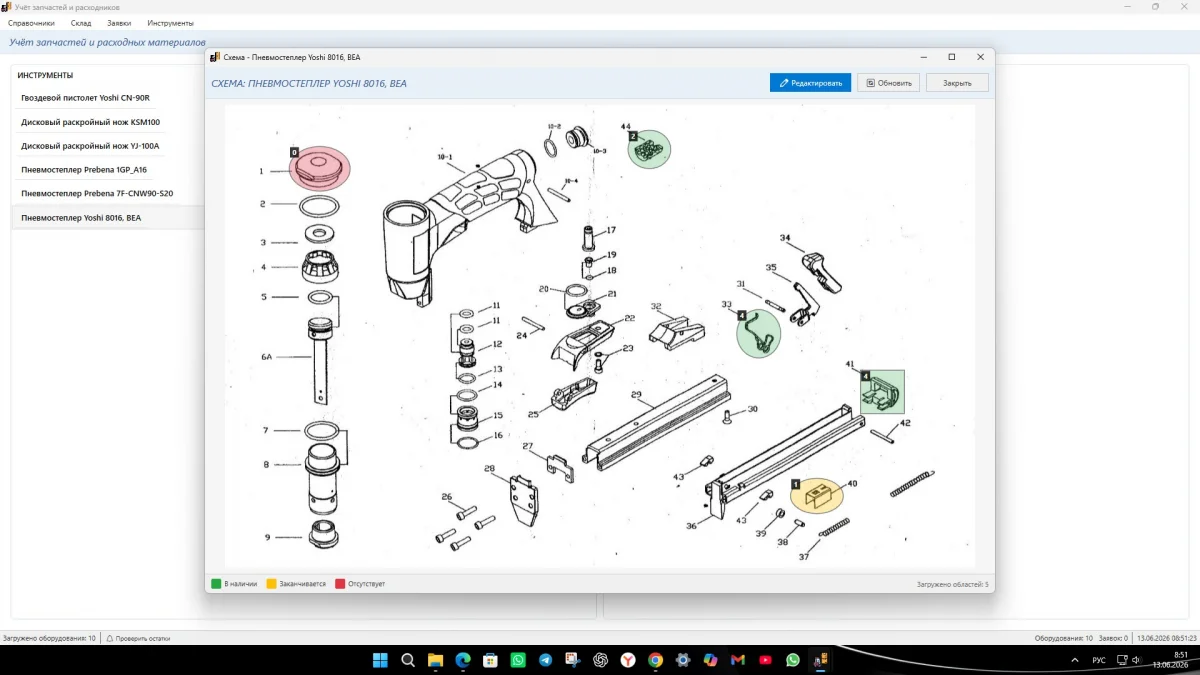
Task: Open YouTube from the taskbar
Action: click(x=765, y=660)
